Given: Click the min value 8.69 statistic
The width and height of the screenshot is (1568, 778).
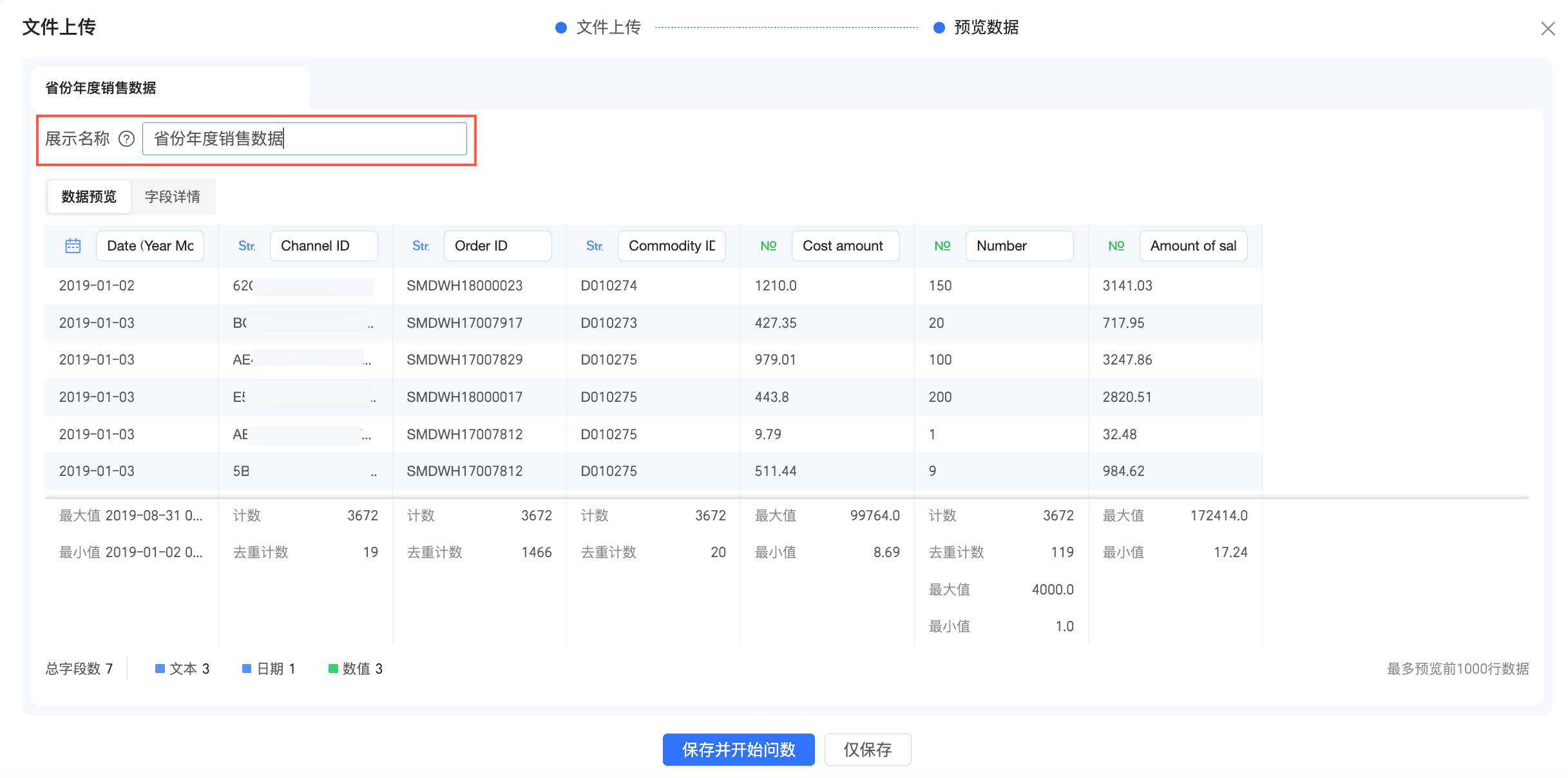Looking at the screenshot, I should click(x=886, y=553).
